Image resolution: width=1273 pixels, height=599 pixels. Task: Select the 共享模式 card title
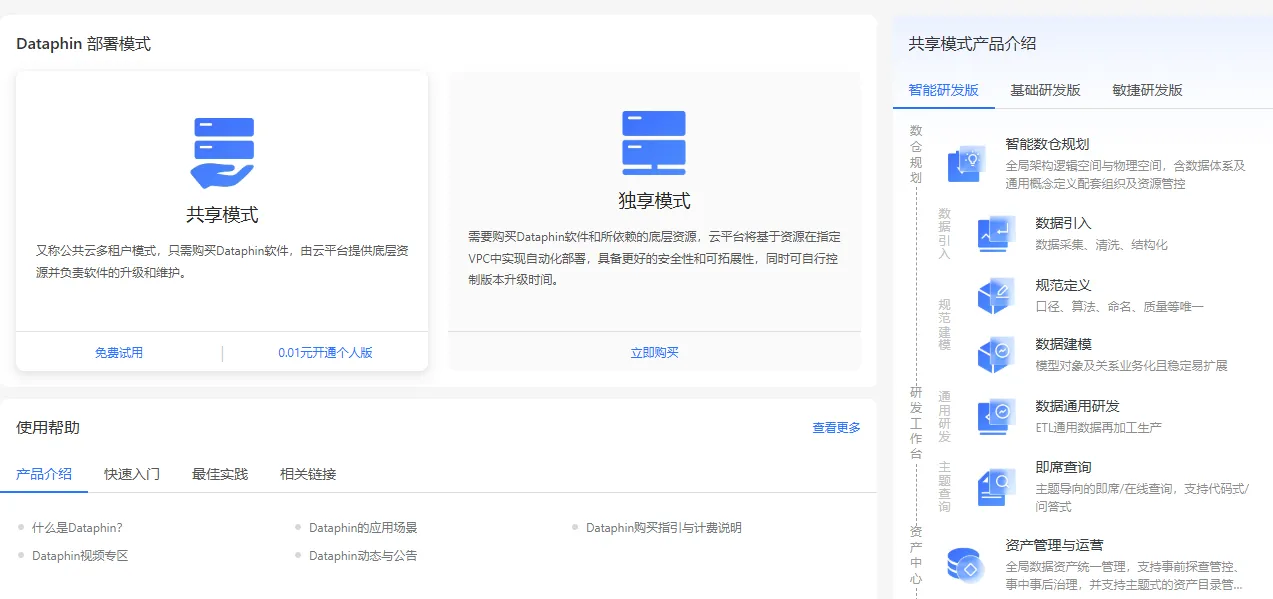222,215
